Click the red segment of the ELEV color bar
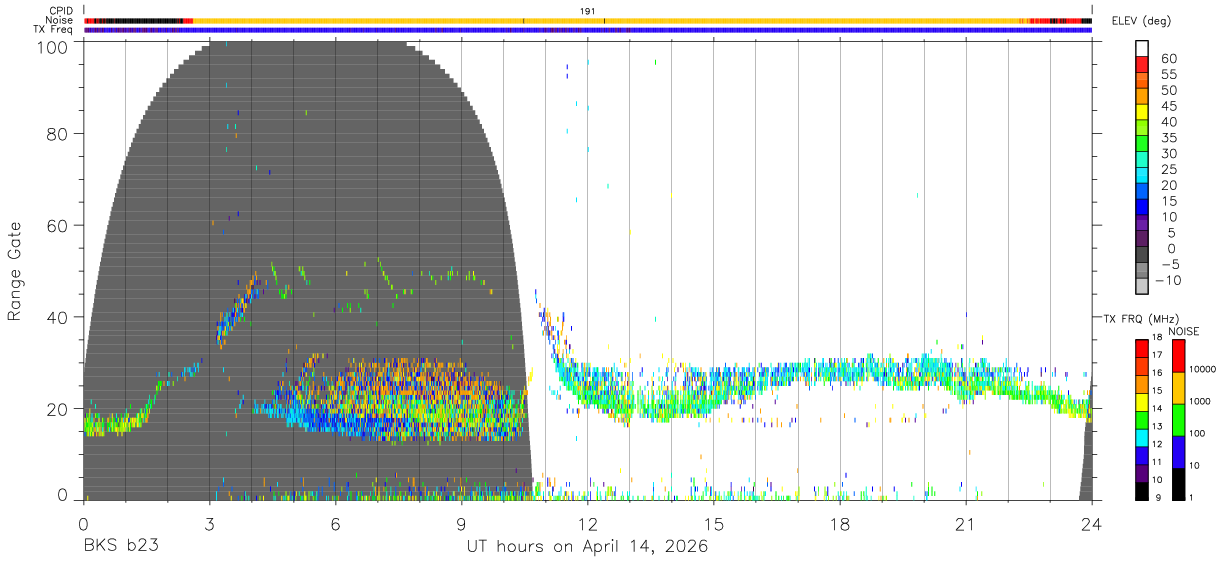 click(x=1142, y=65)
